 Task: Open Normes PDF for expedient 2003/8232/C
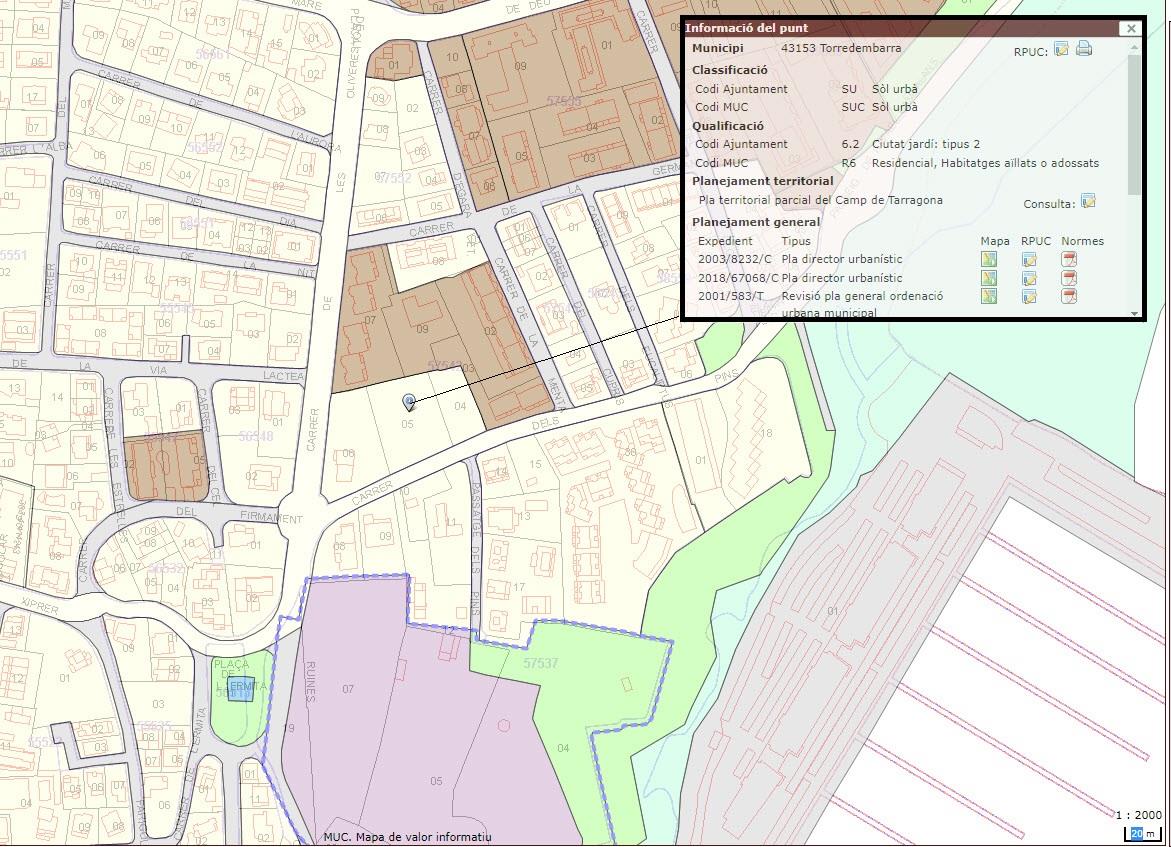coord(1069,259)
